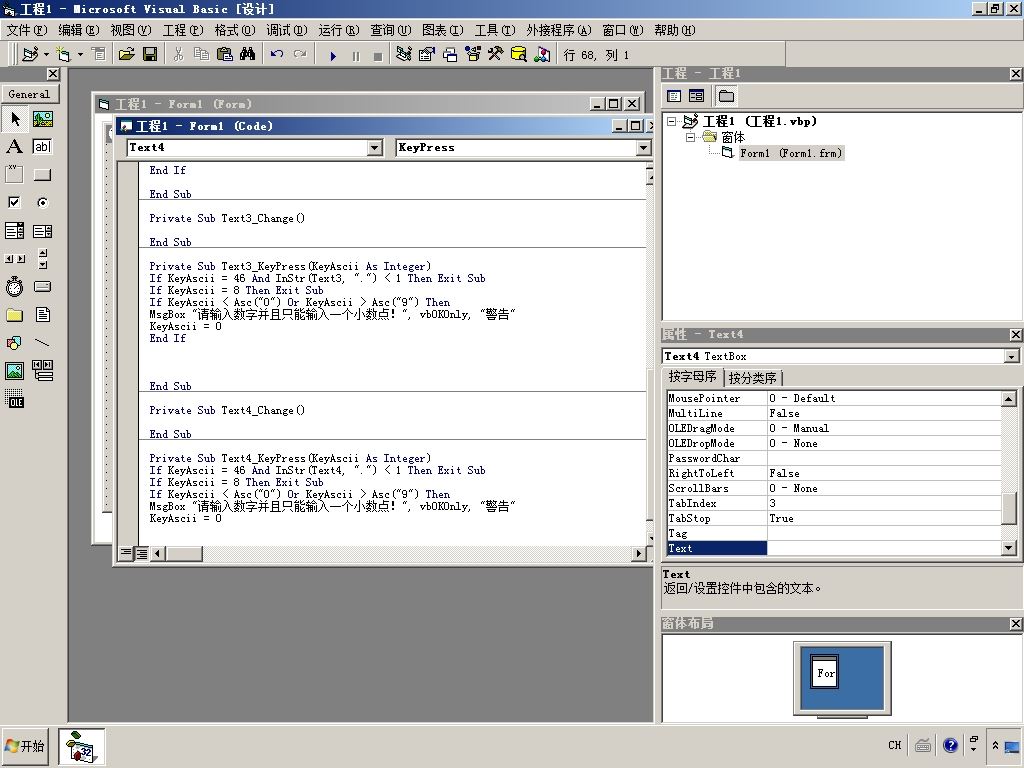Select the OLE container control
This screenshot has height=768, width=1024.
point(14,398)
